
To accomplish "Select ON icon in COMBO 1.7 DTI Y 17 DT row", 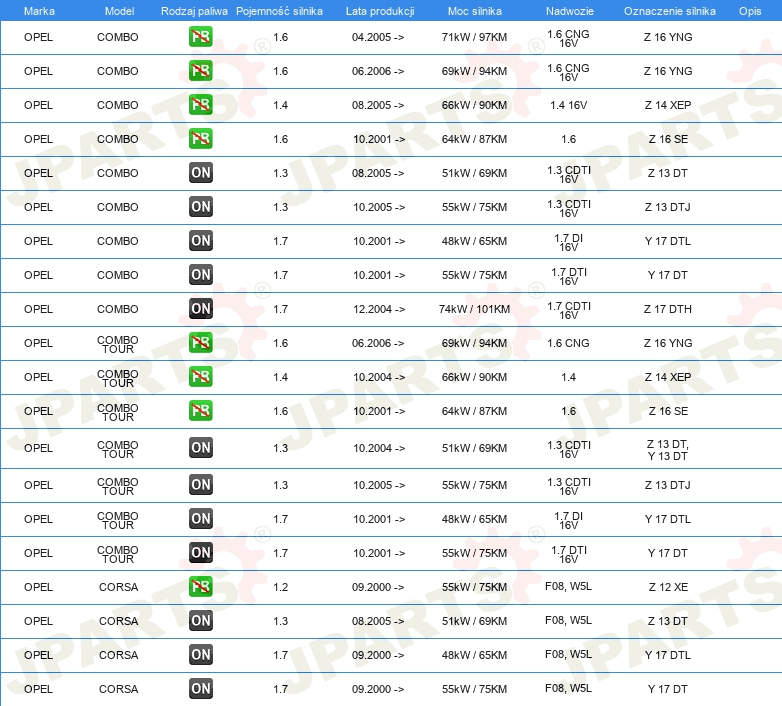I will point(200,274).
